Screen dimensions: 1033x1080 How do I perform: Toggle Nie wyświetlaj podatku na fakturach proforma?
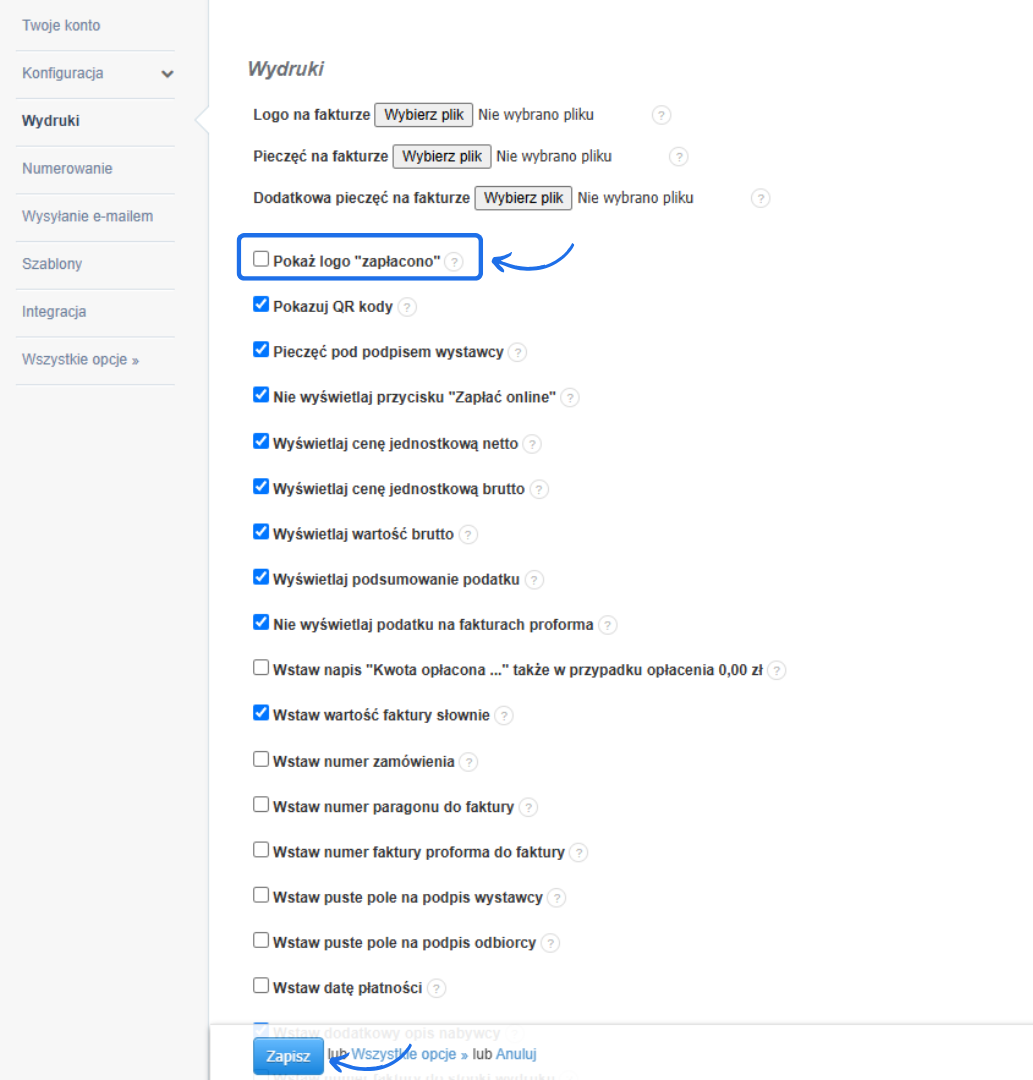261,623
